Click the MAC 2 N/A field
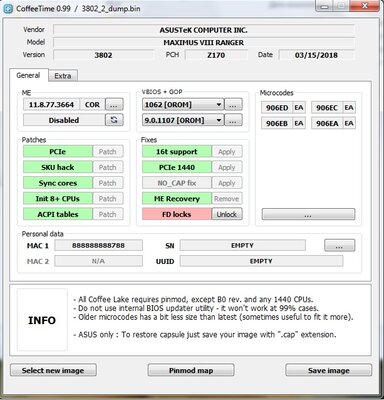This screenshot has height=400, width=384. 98,261
